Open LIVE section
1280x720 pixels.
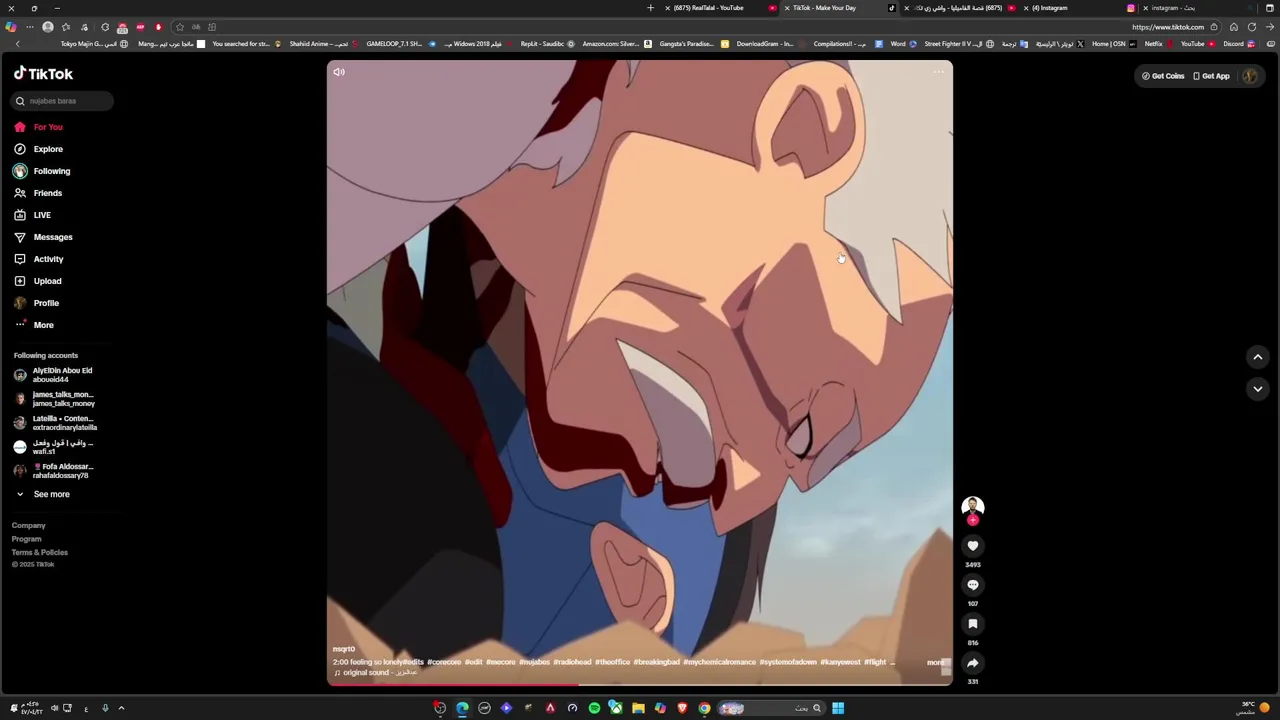(34, 215)
